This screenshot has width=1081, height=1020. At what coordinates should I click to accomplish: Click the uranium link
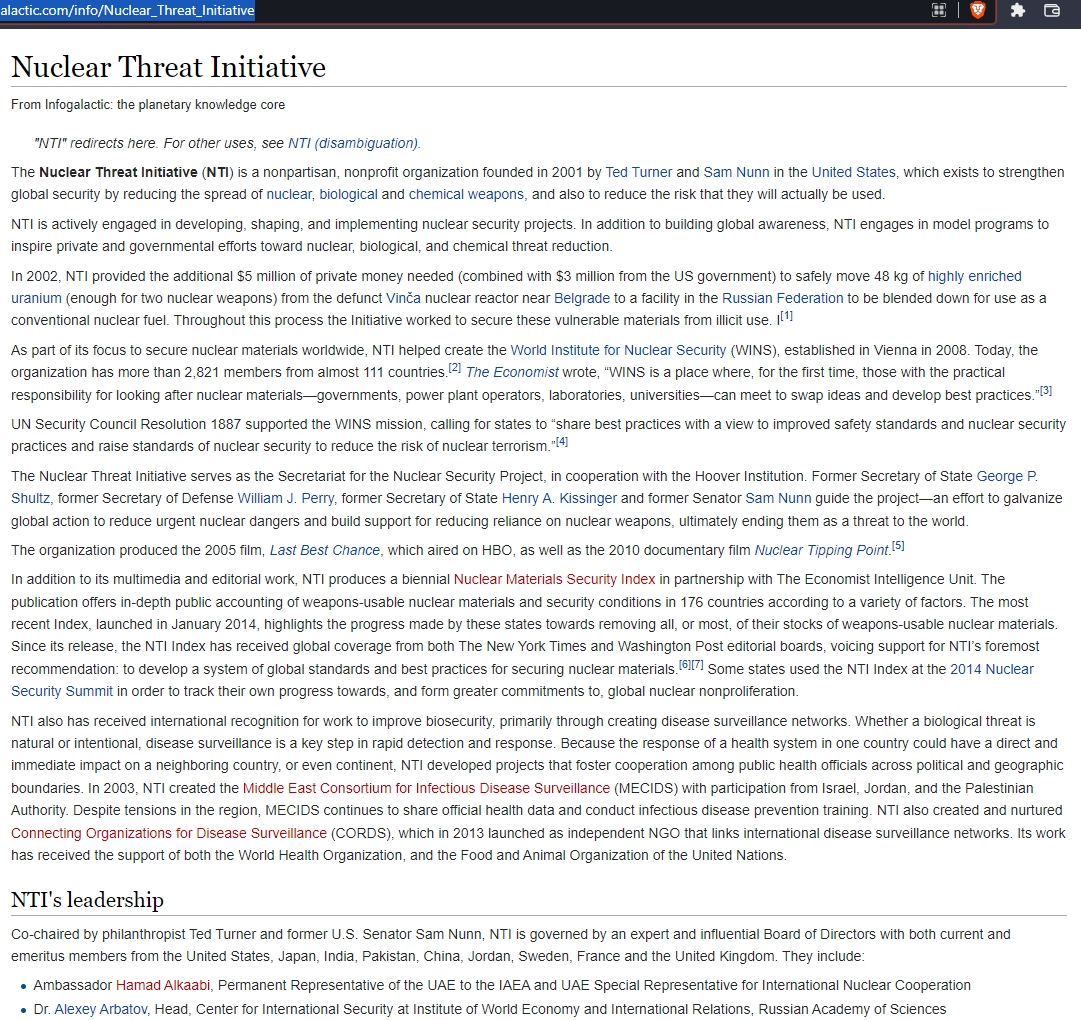click(x=37, y=298)
